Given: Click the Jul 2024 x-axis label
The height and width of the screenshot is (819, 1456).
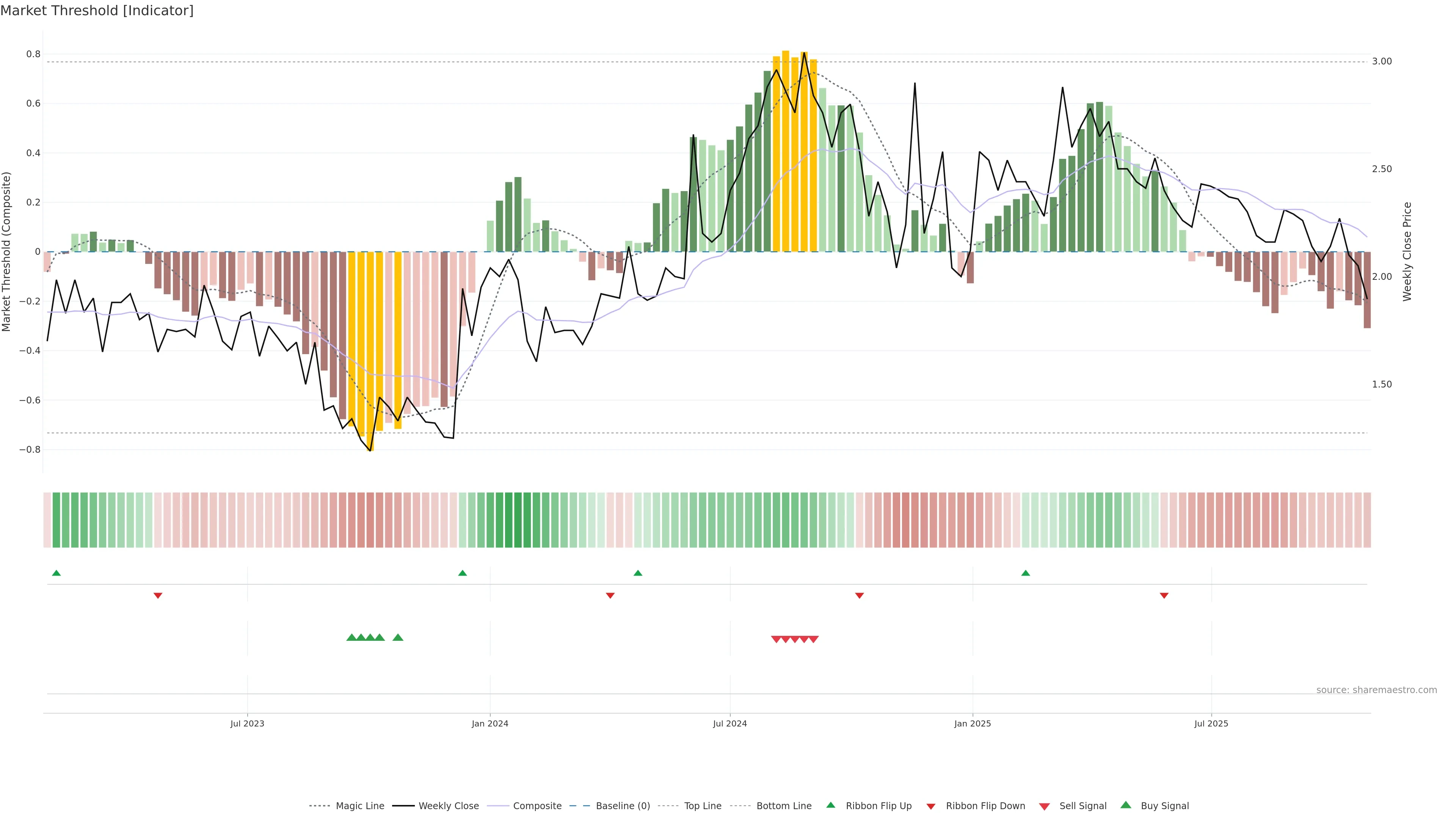Looking at the screenshot, I should [730, 723].
